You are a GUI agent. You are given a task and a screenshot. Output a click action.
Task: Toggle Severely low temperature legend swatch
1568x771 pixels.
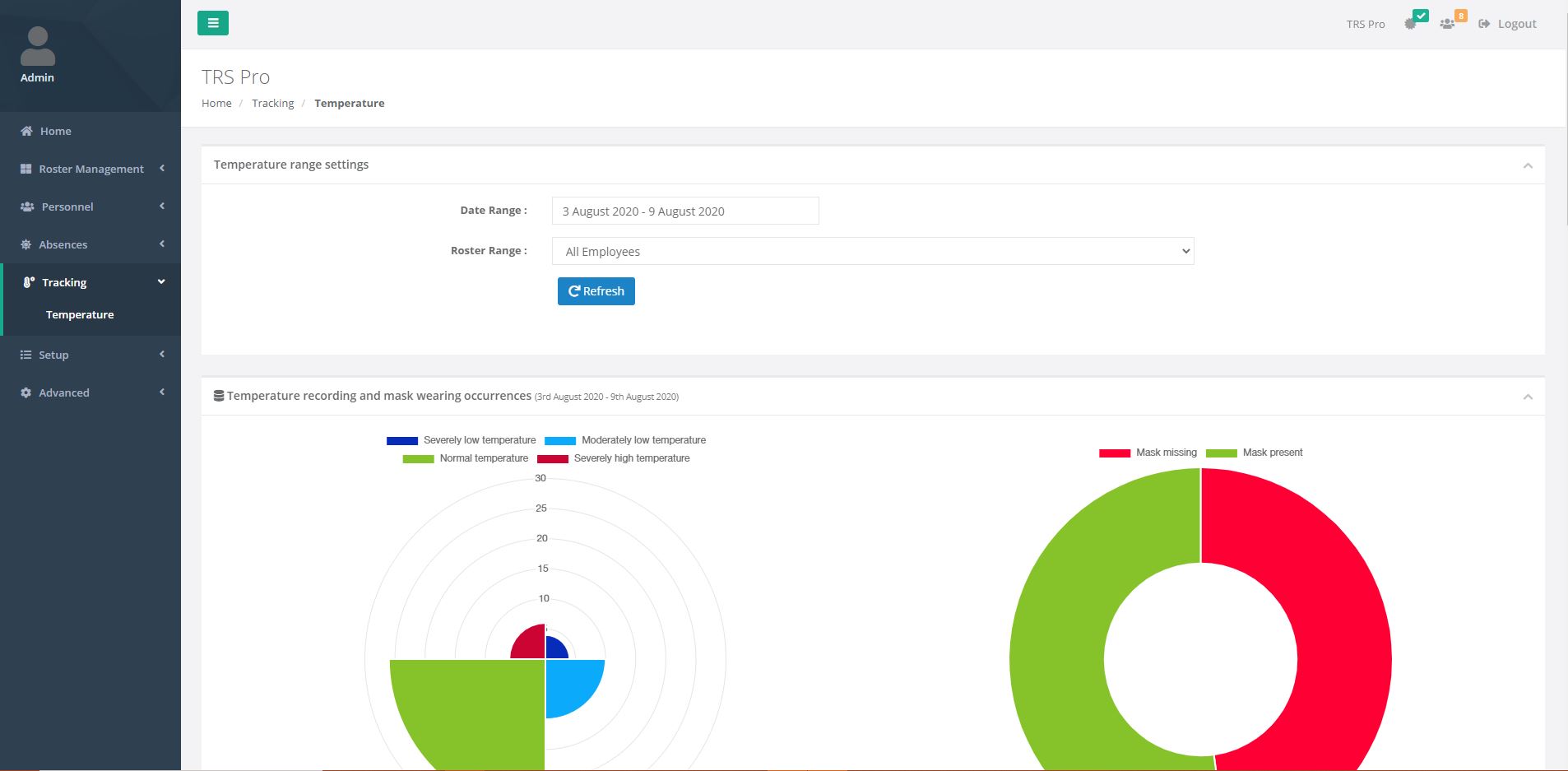click(x=402, y=441)
